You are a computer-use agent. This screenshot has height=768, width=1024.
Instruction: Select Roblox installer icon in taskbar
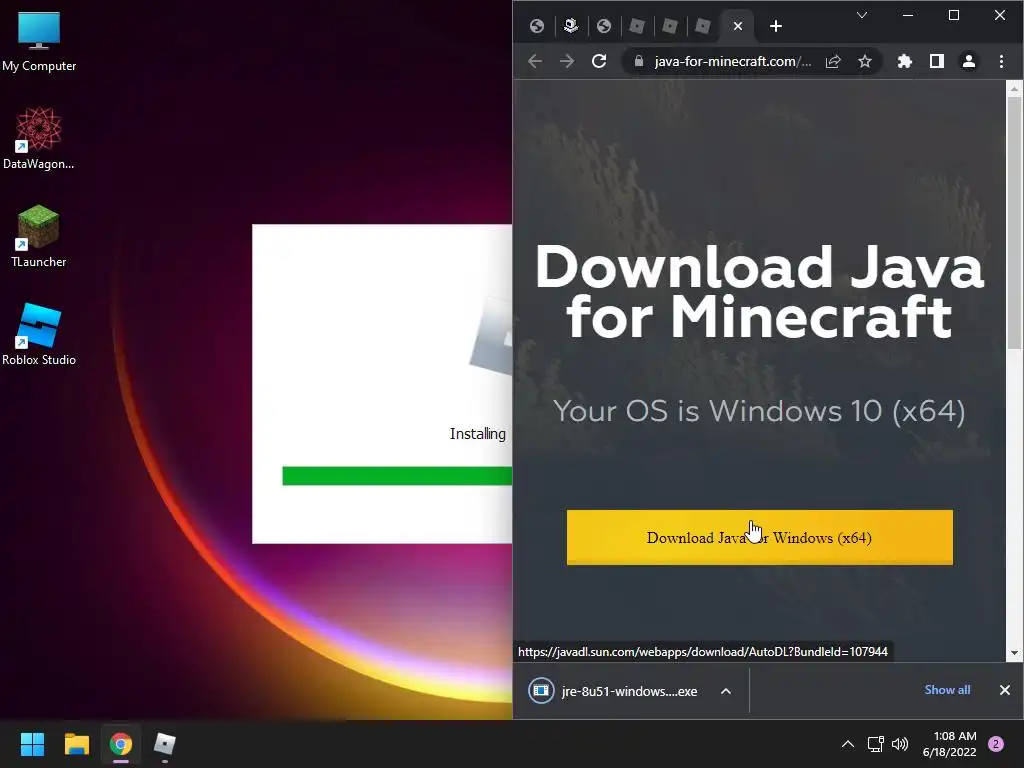pyautogui.click(x=165, y=744)
